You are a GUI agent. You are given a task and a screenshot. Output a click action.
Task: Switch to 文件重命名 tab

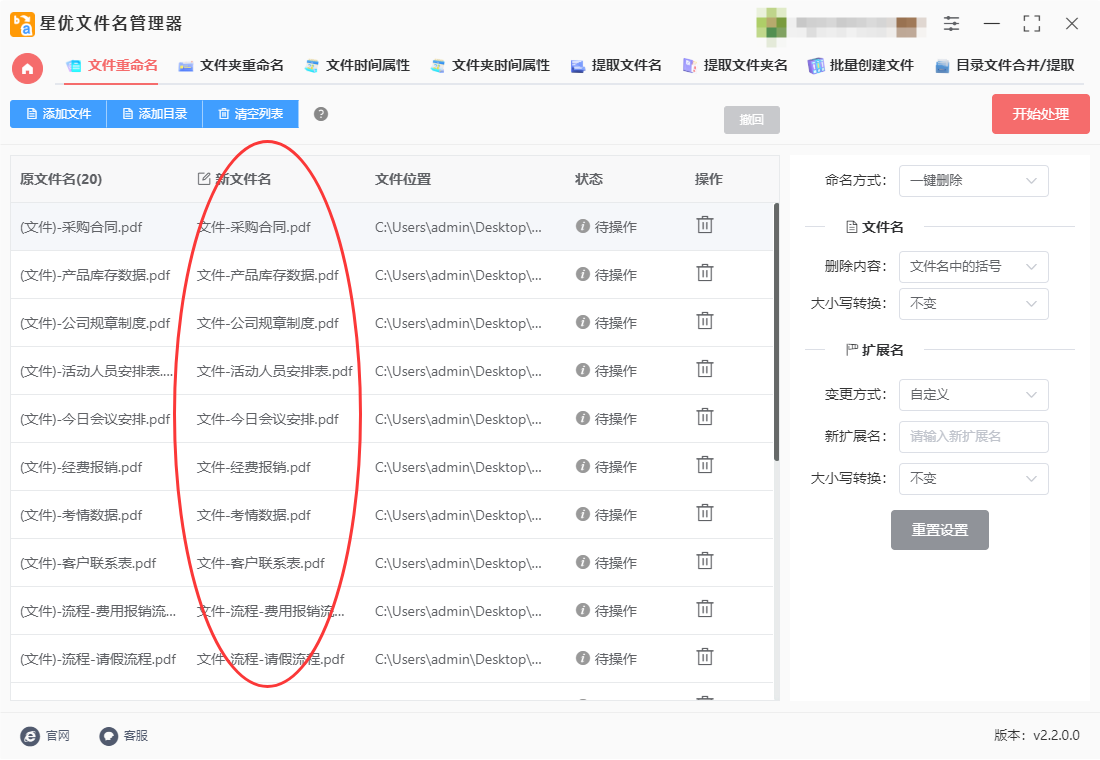pyautogui.click(x=112, y=66)
